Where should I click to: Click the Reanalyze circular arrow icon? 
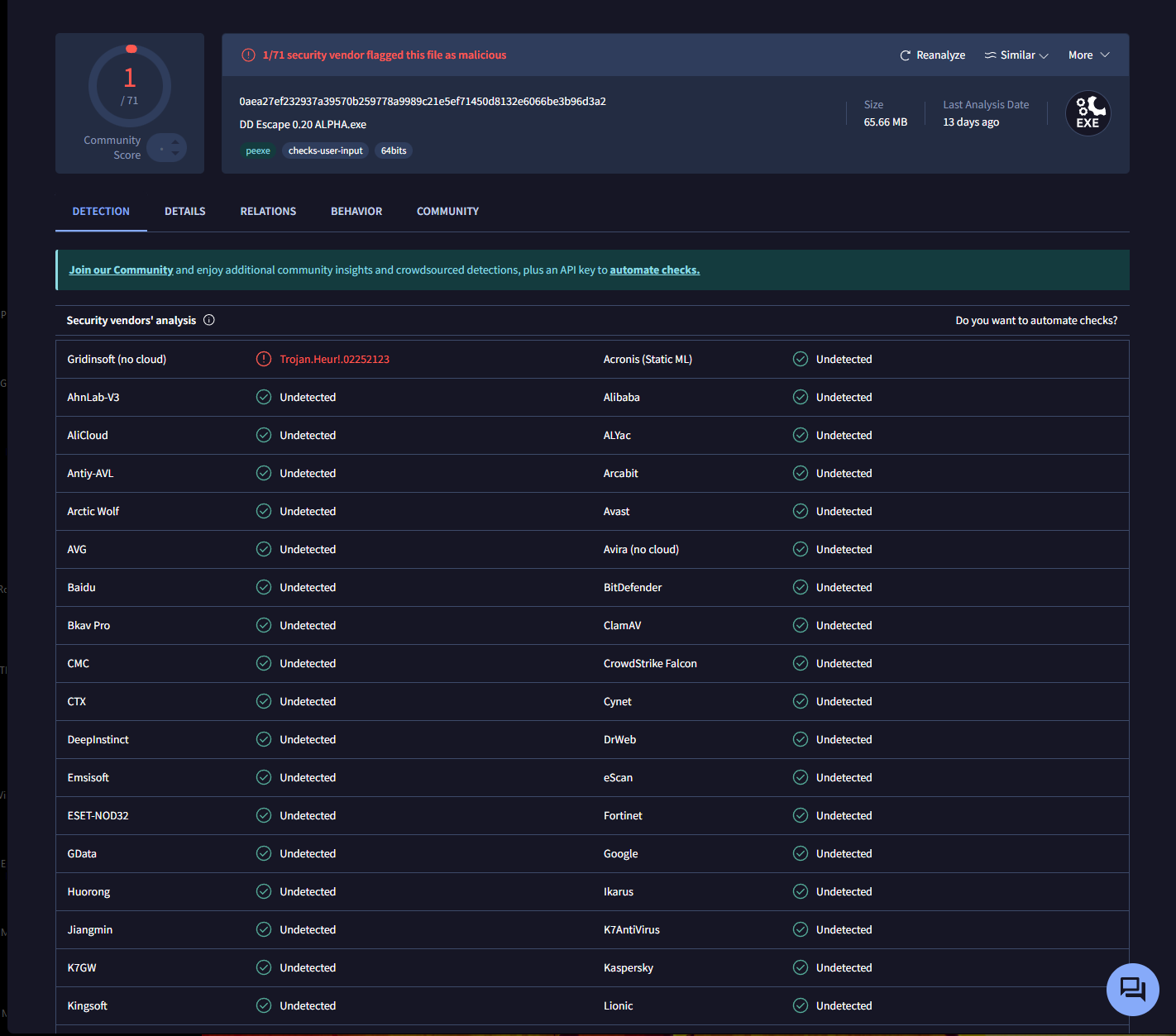tap(905, 55)
